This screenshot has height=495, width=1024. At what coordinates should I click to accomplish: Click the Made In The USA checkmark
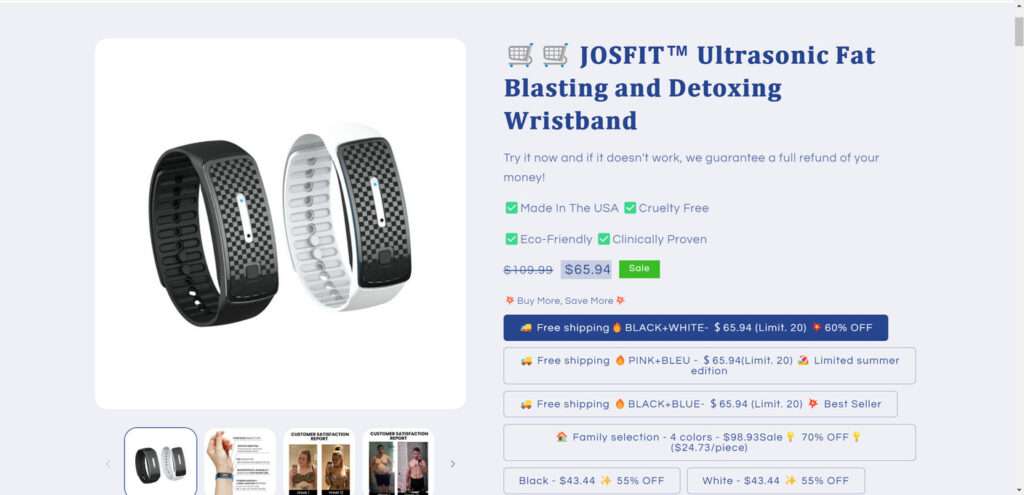(x=511, y=208)
